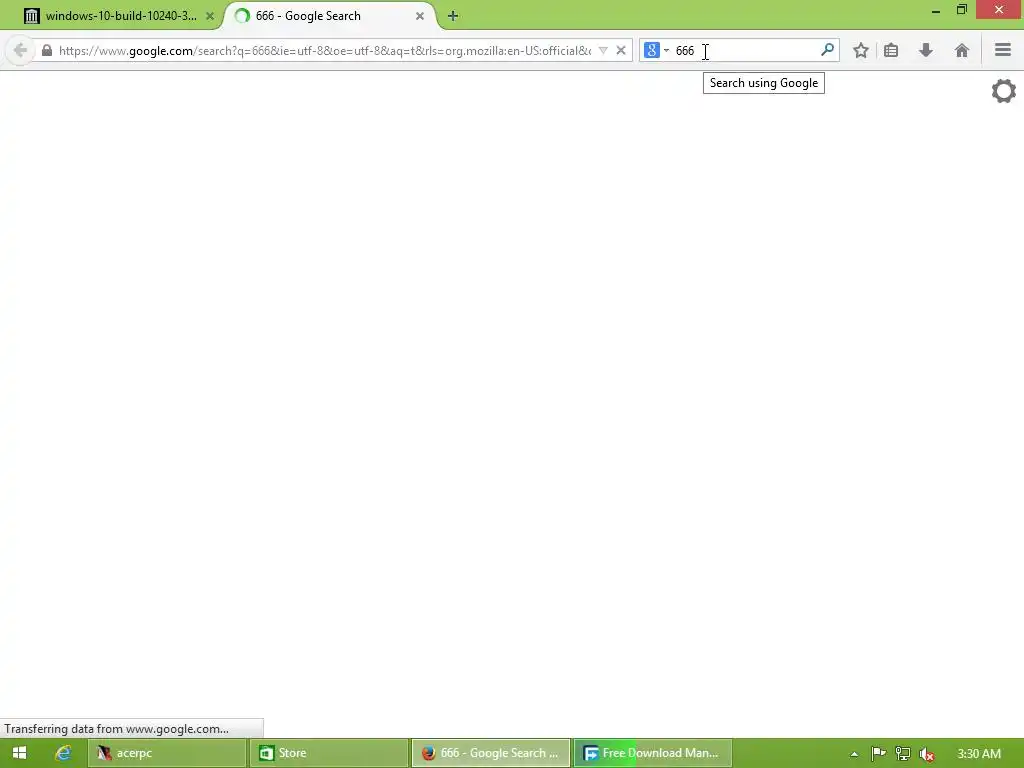Close the windows-10-build-10240 tab

click(210, 16)
